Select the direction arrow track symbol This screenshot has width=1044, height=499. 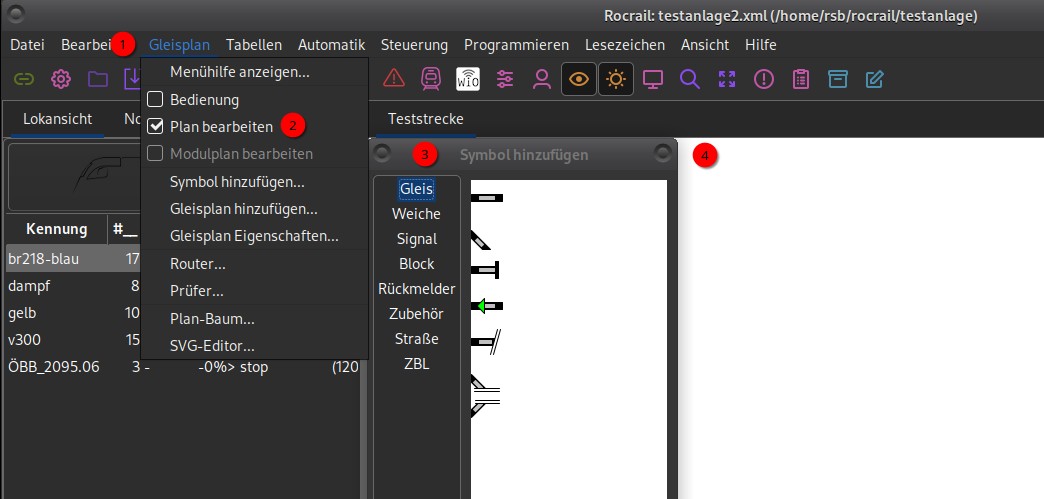[x=487, y=305]
